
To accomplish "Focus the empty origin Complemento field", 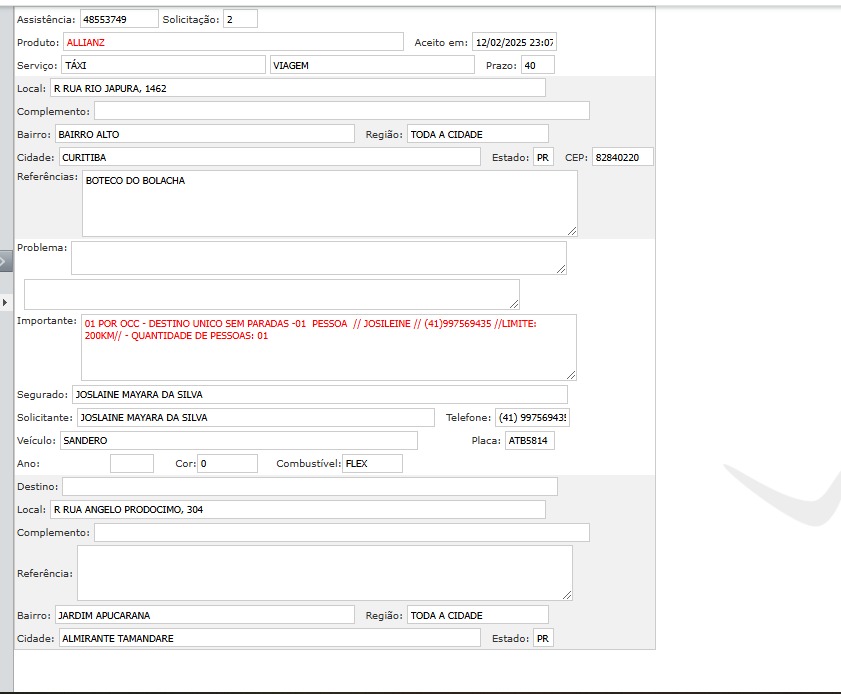I will point(342,112).
